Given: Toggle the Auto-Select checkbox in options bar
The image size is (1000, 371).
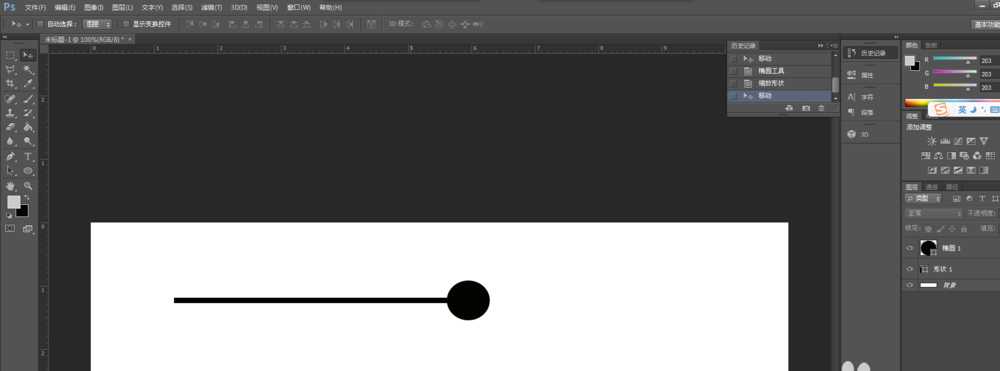Looking at the screenshot, I should [x=40, y=24].
